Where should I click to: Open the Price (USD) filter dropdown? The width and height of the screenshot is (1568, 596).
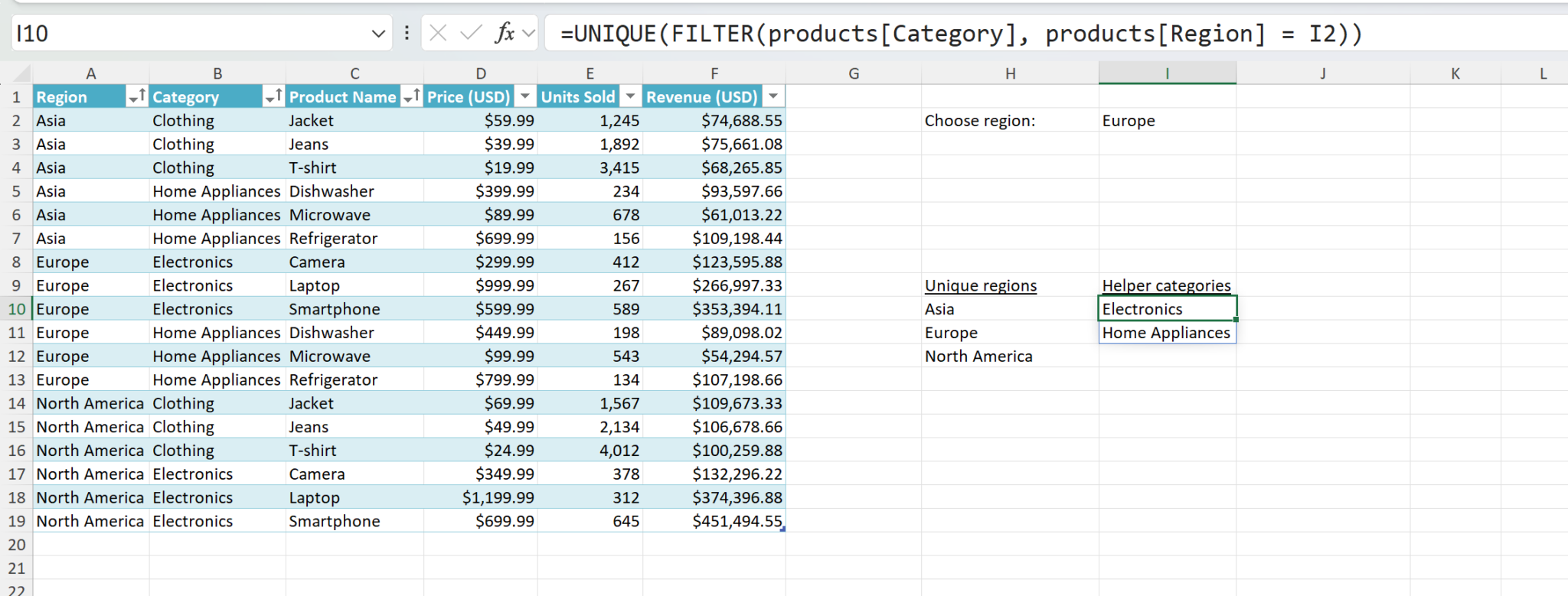(525, 96)
